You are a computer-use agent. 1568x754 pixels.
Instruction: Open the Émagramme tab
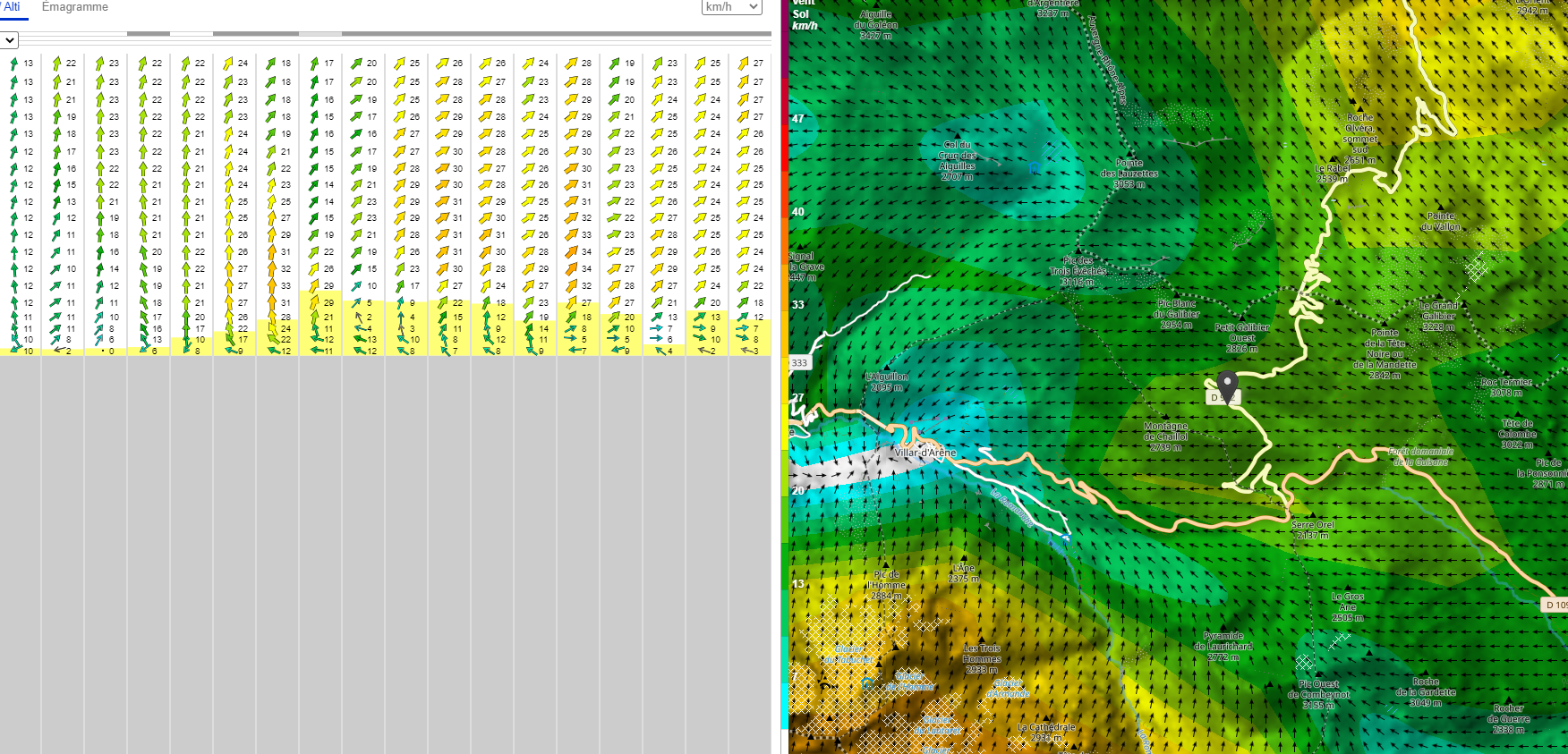click(75, 7)
